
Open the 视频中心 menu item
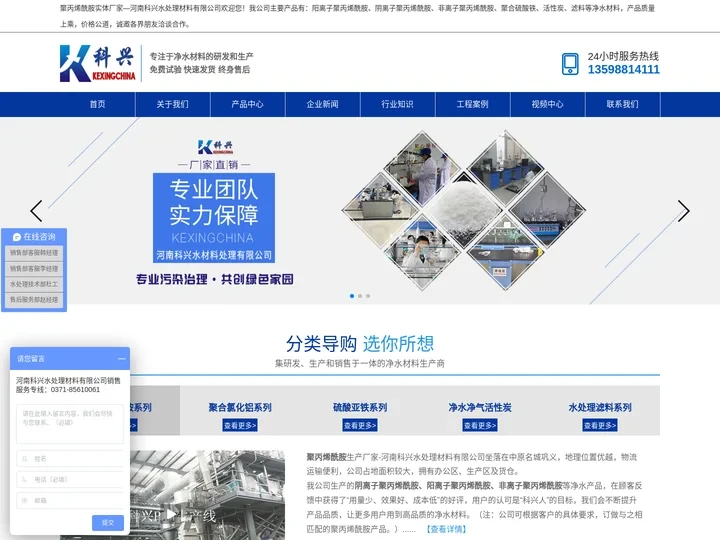click(547, 104)
